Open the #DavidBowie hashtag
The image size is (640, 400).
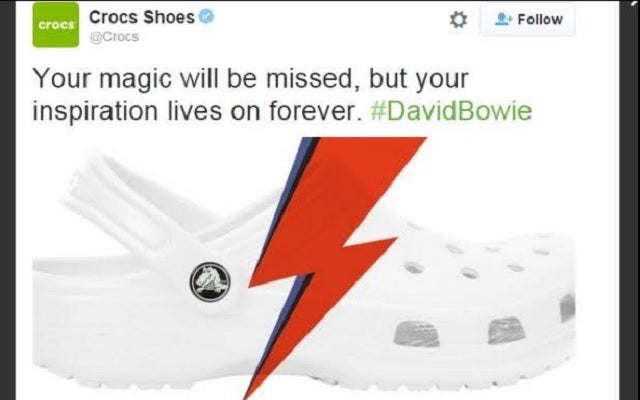[x=451, y=111]
